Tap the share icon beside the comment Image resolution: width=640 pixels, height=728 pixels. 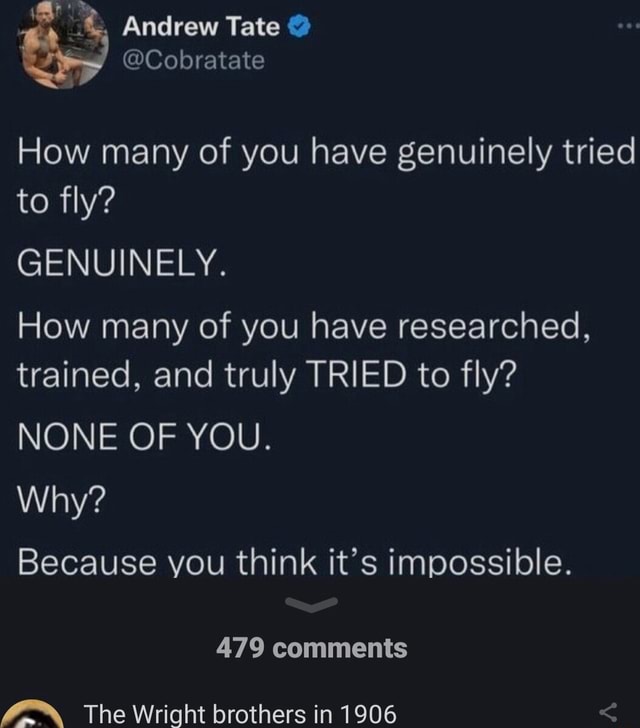608,711
